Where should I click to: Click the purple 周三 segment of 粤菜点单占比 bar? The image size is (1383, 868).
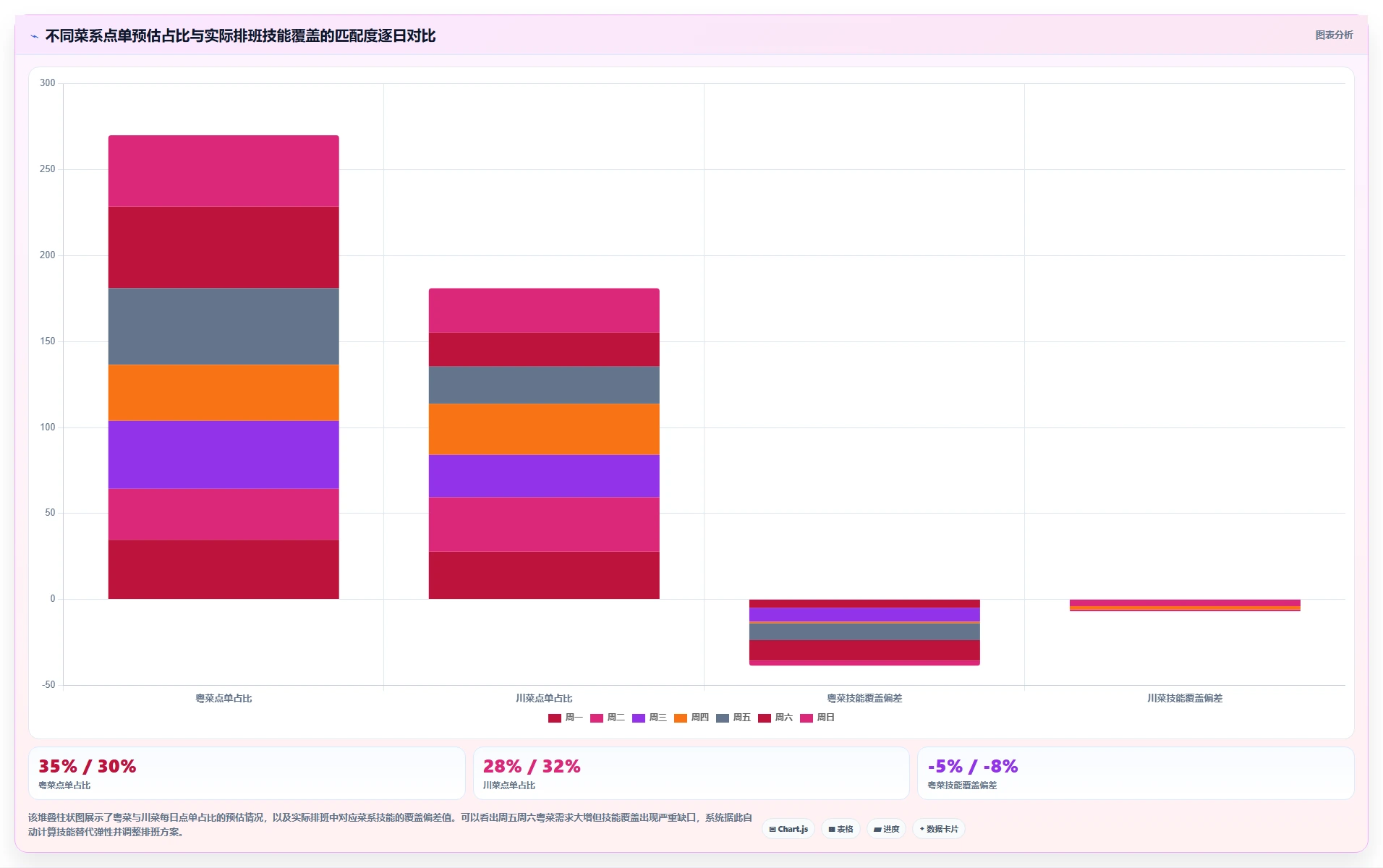click(x=224, y=454)
